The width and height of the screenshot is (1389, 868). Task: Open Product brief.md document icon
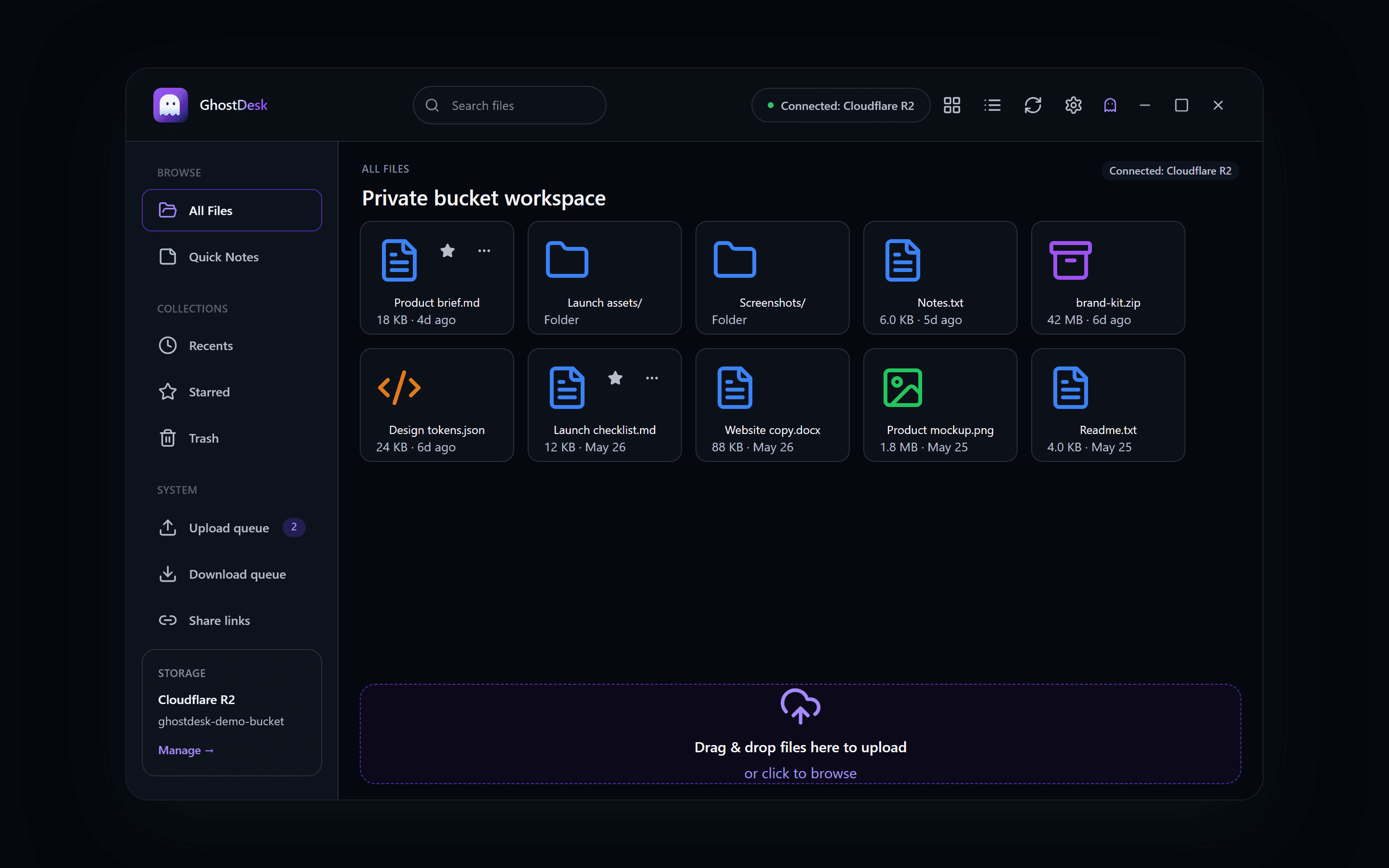pyautogui.click(x=399, y=260)
